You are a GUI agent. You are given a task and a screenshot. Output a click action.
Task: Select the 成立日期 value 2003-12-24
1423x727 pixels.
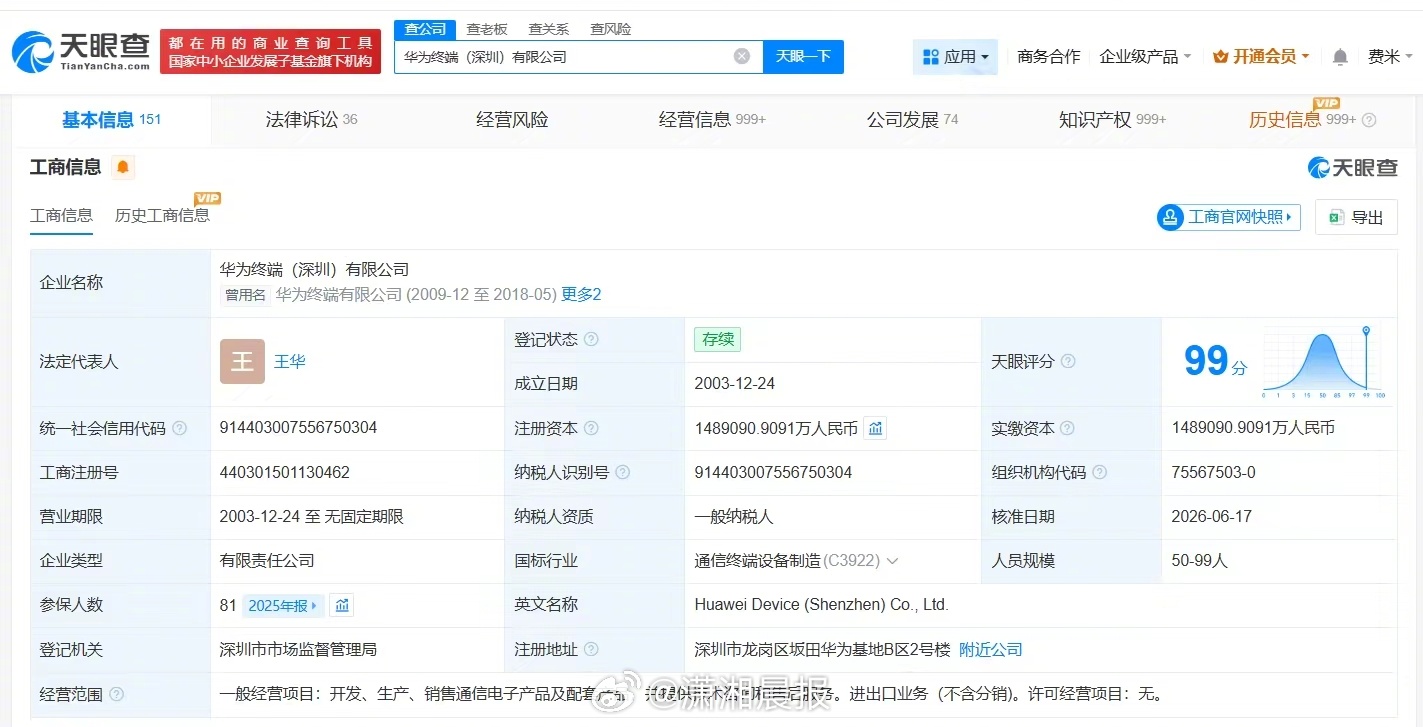[x=735, y=384]
